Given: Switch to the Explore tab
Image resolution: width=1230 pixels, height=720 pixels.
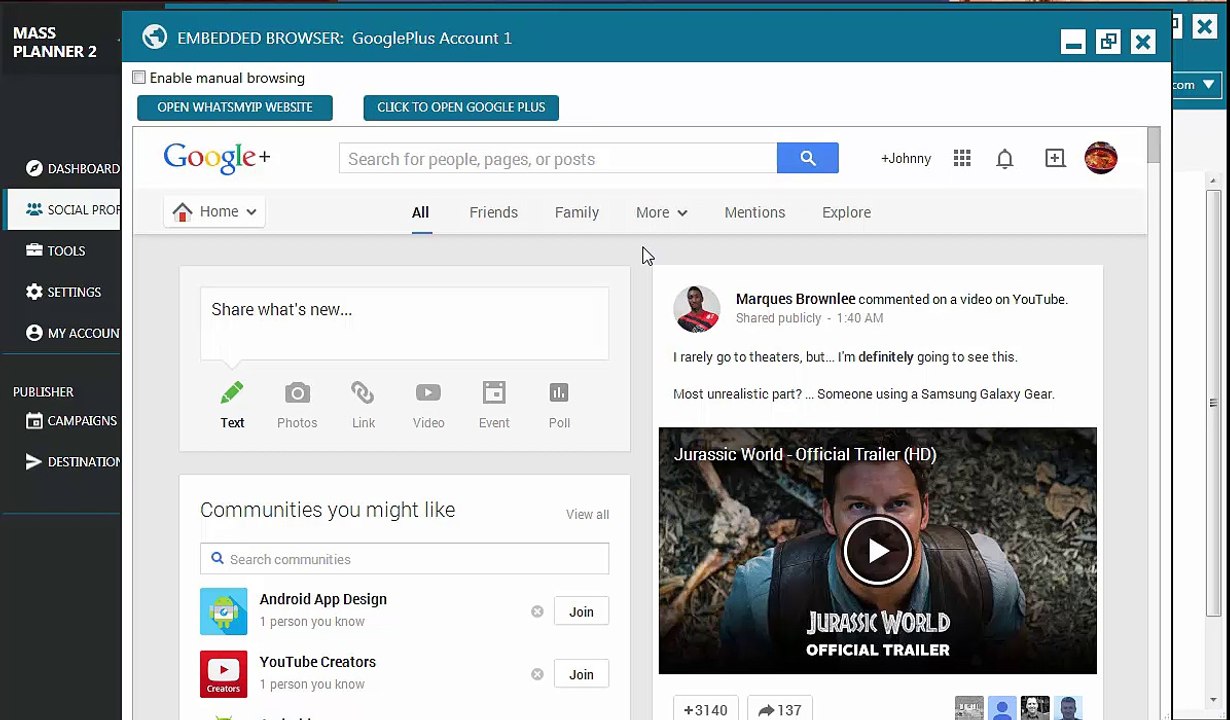Looking at the screenshot, I should tap(846, 212).
